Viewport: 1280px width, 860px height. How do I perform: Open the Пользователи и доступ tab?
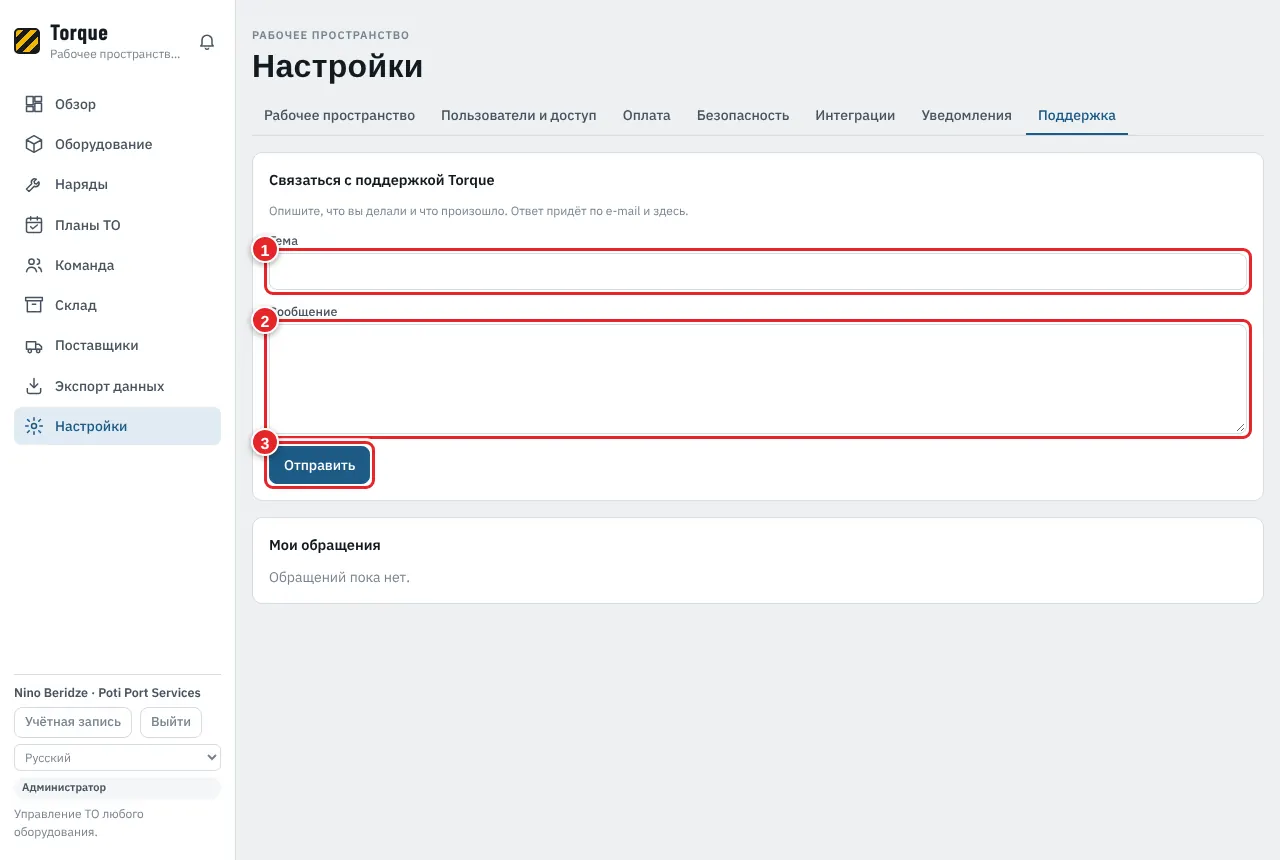pos(518,115)
